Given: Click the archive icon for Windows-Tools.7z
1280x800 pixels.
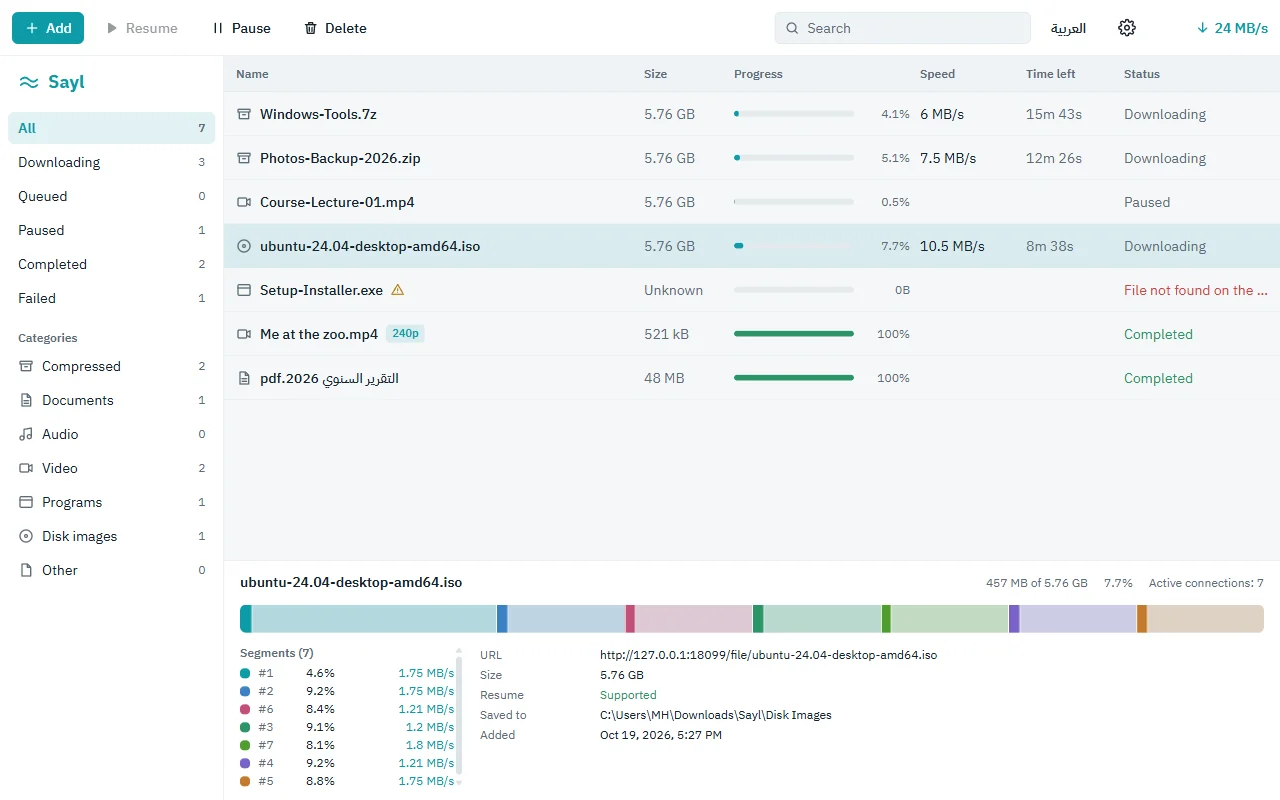Looking at the screenshot, I should (x=244, y=114).
